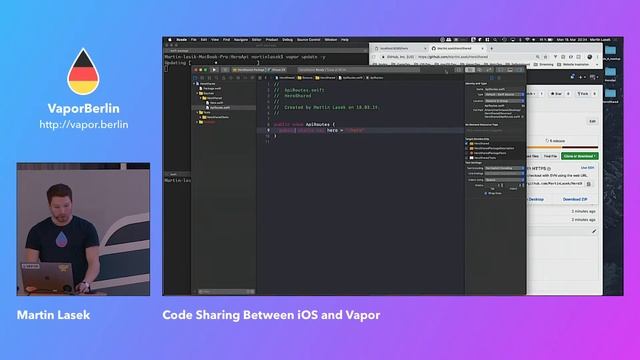Open the Text Encoding dropdown
This screenshot has height=360, width=640.
click(504, 168)
